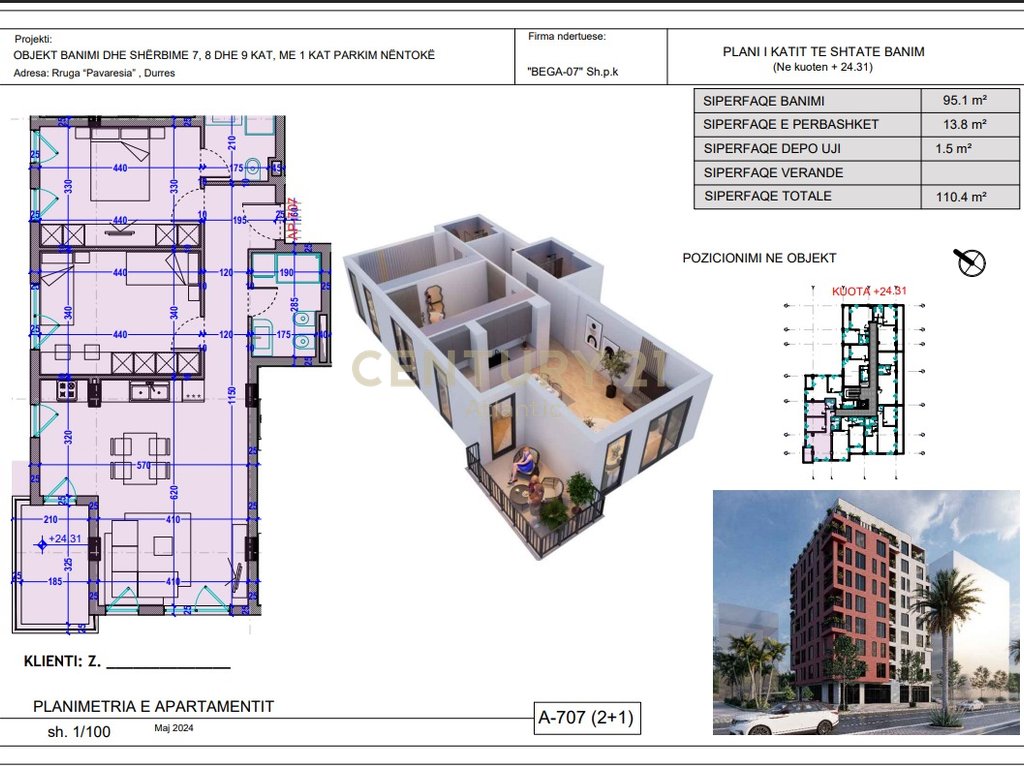
Task: Click the KLIENTI name blank line
Action: tap(168, 663)
